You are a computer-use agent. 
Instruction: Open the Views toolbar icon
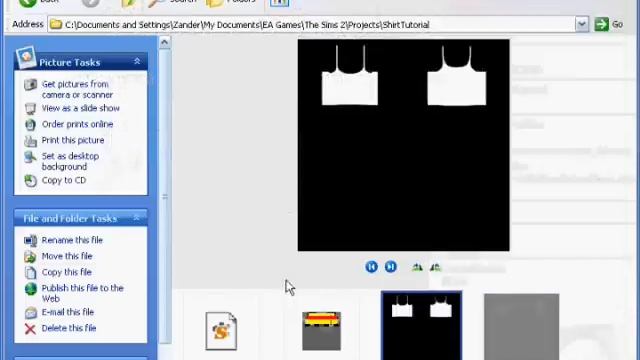tap(280, 2)
